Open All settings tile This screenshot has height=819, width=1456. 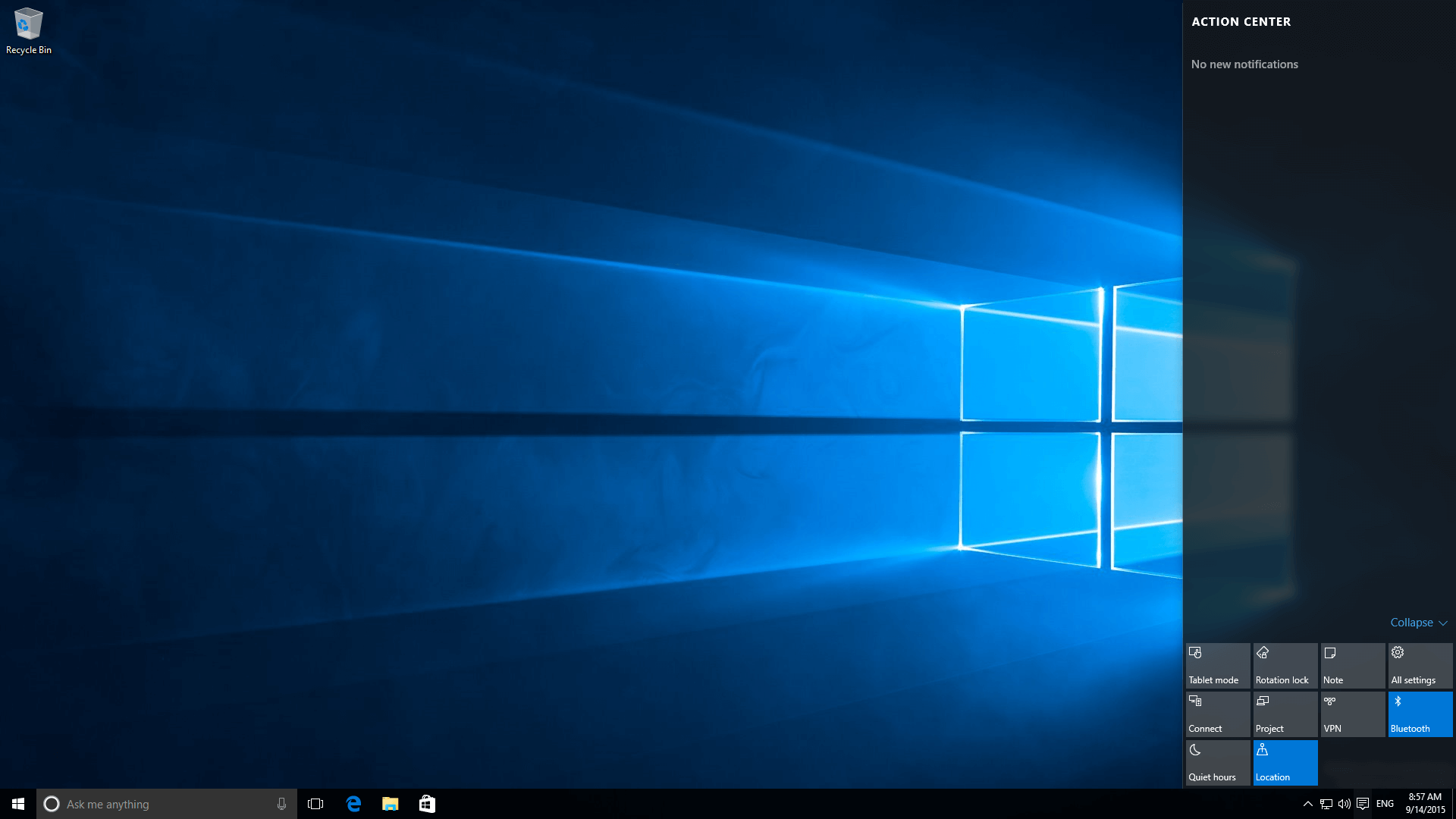click(x=1420, y=666)
